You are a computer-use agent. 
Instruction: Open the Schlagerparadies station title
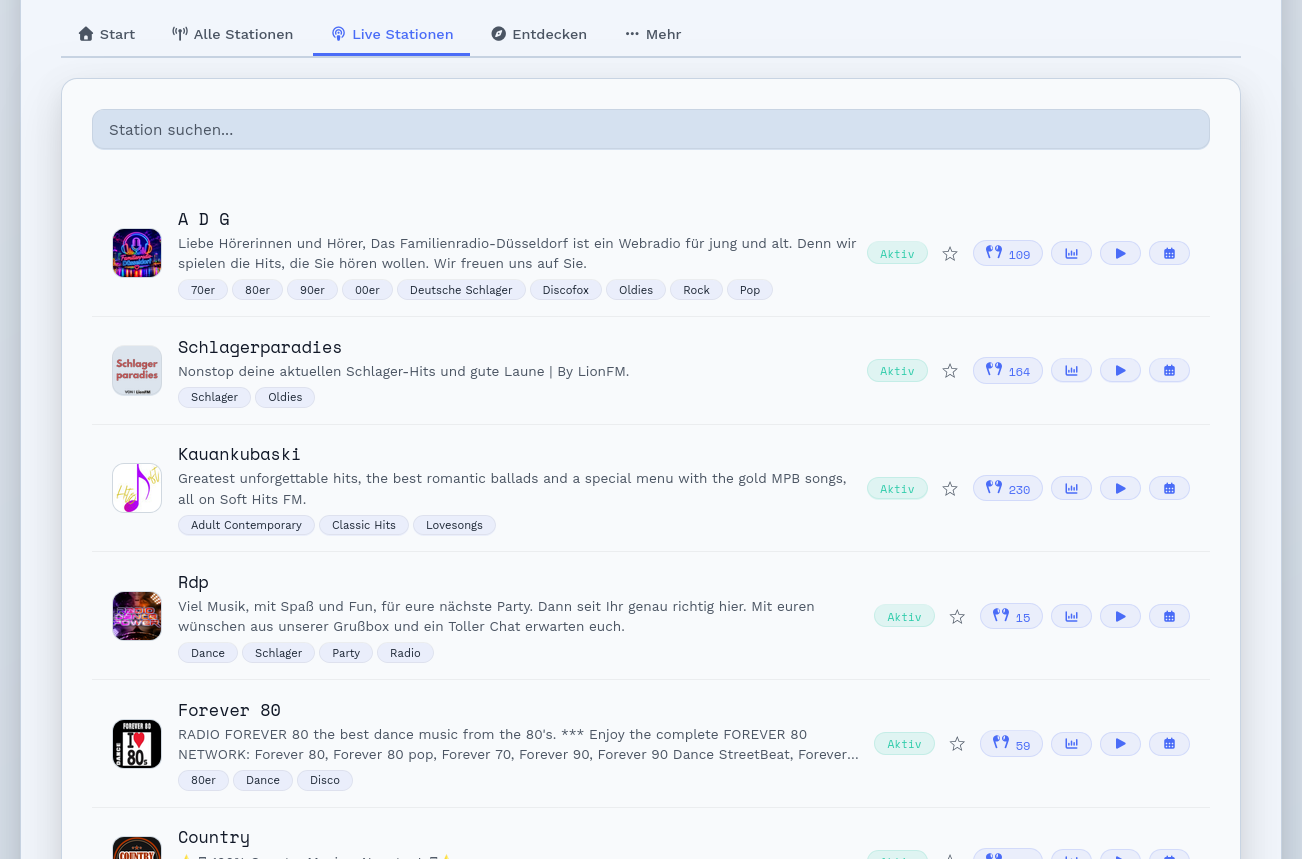point(260,347)
